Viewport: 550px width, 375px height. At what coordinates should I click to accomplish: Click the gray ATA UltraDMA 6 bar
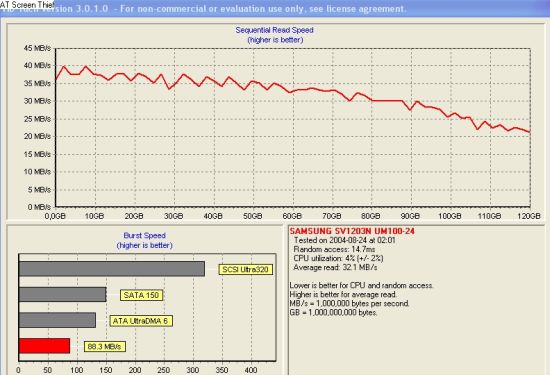[57, 320]
